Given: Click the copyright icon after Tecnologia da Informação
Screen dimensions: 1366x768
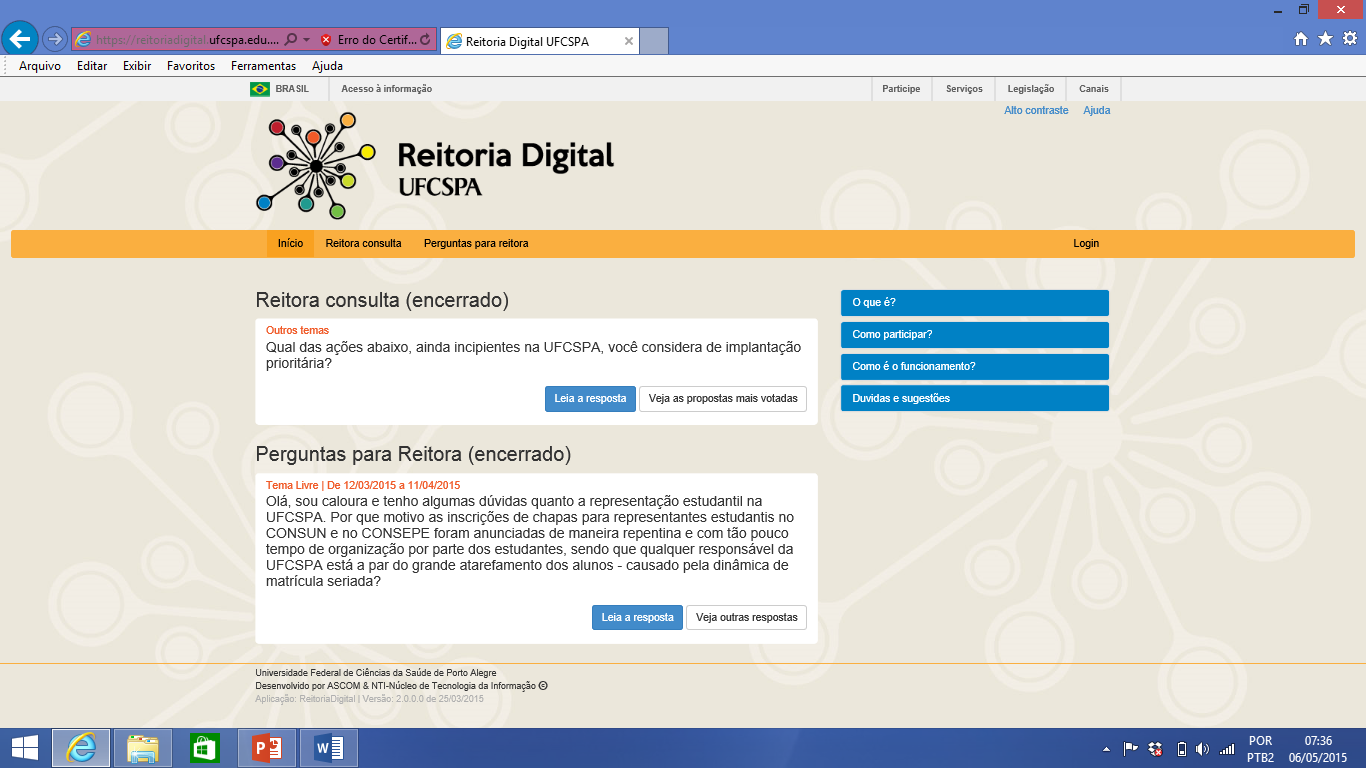Looking at the screenshot, I should [x=543, y=686].
